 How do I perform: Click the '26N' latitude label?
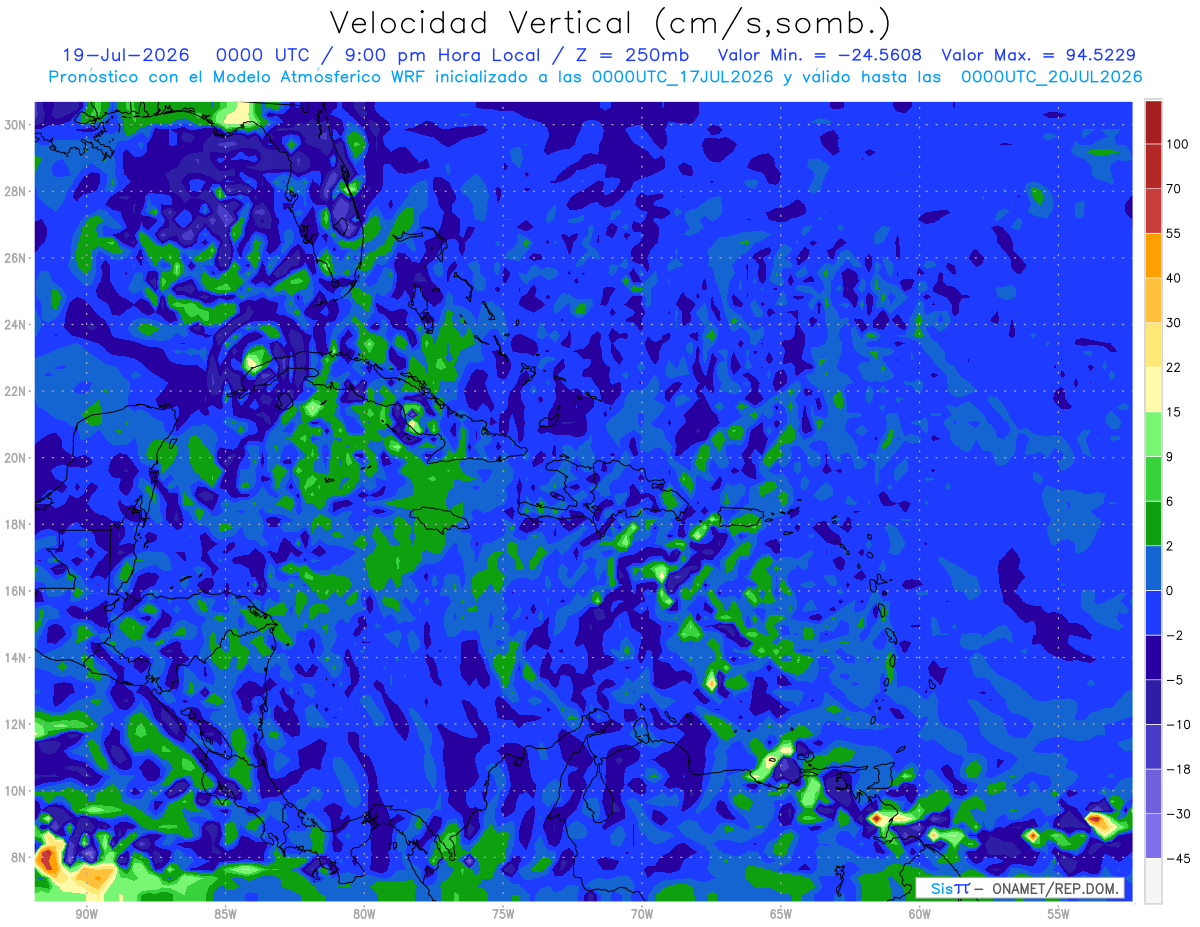(x=14, y=258)
